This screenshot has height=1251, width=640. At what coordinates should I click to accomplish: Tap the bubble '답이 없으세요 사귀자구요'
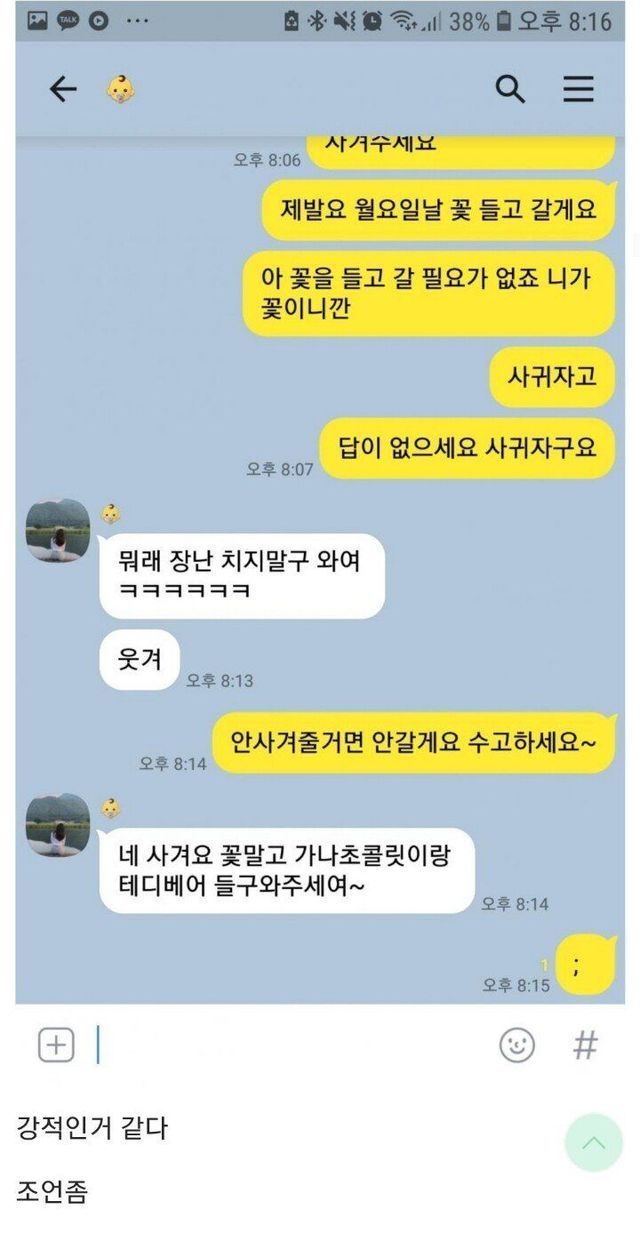point(467,447)
